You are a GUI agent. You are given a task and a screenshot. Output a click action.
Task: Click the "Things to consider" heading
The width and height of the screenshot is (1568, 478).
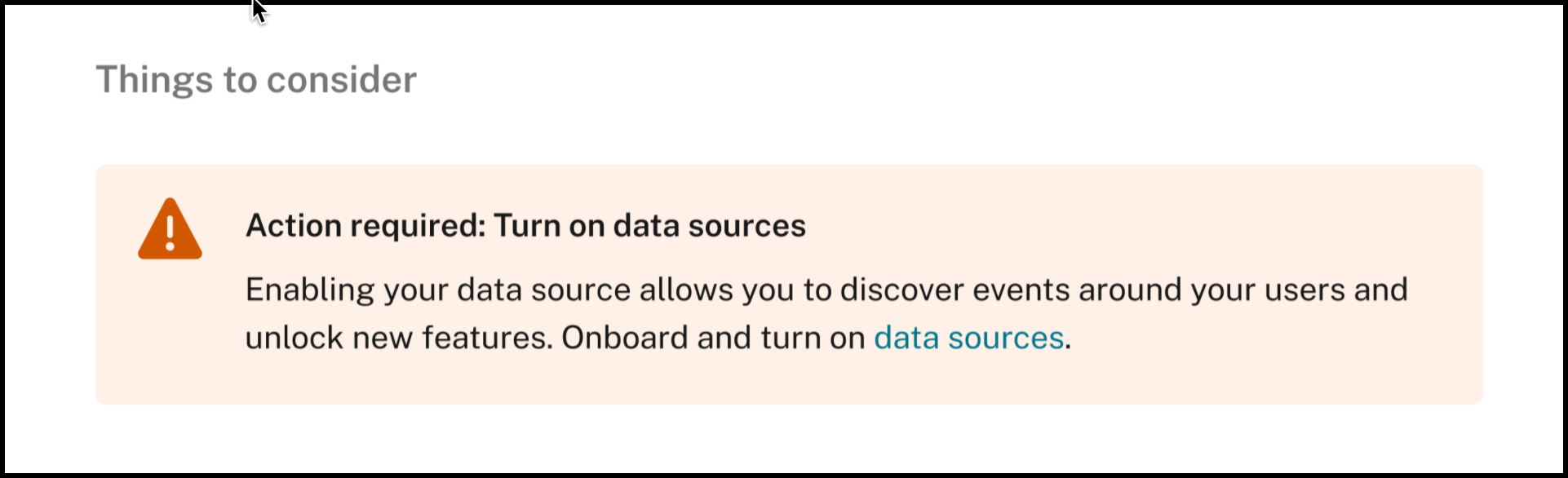(256, 80)
